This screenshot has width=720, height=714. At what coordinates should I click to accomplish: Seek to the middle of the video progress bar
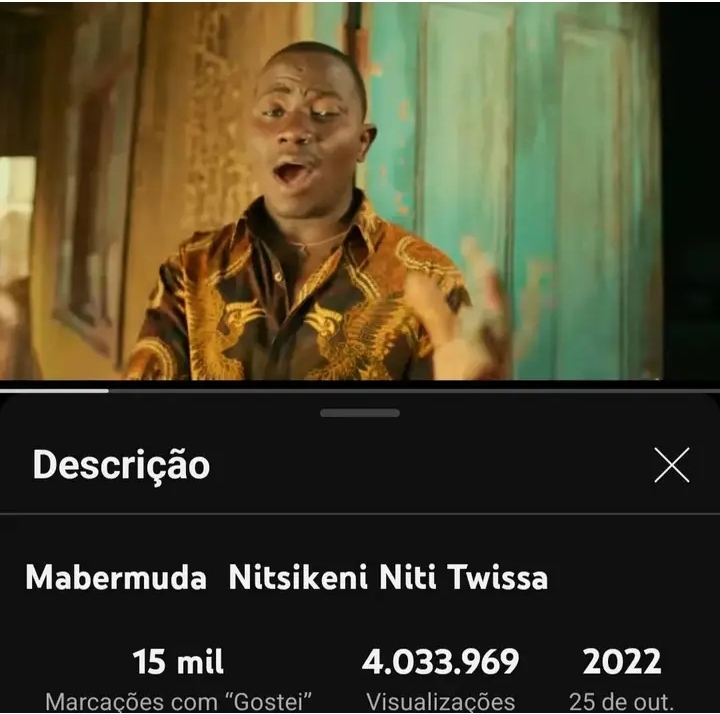point(360,391)
